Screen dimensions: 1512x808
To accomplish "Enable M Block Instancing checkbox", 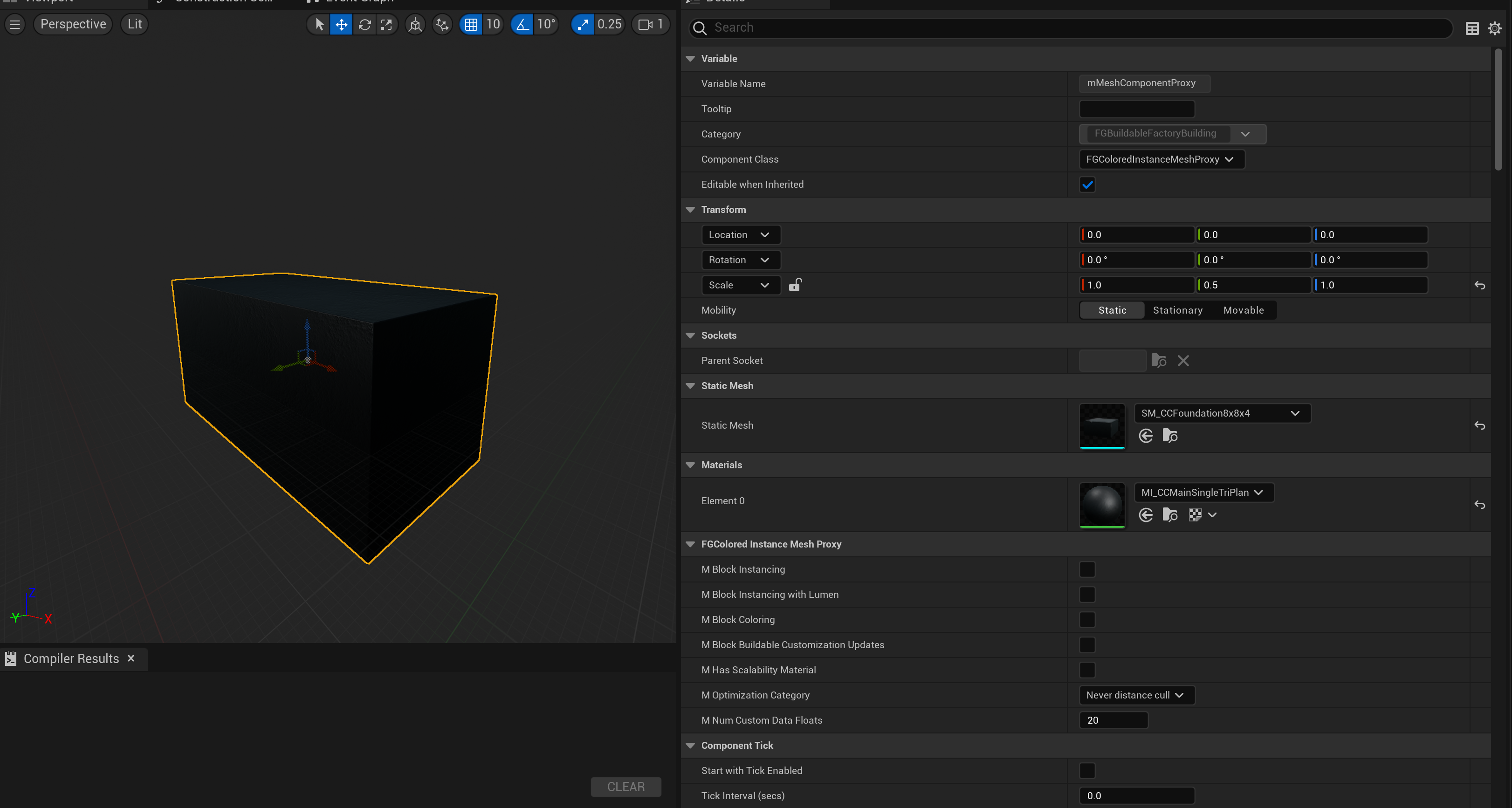I will coord(1087,569).
